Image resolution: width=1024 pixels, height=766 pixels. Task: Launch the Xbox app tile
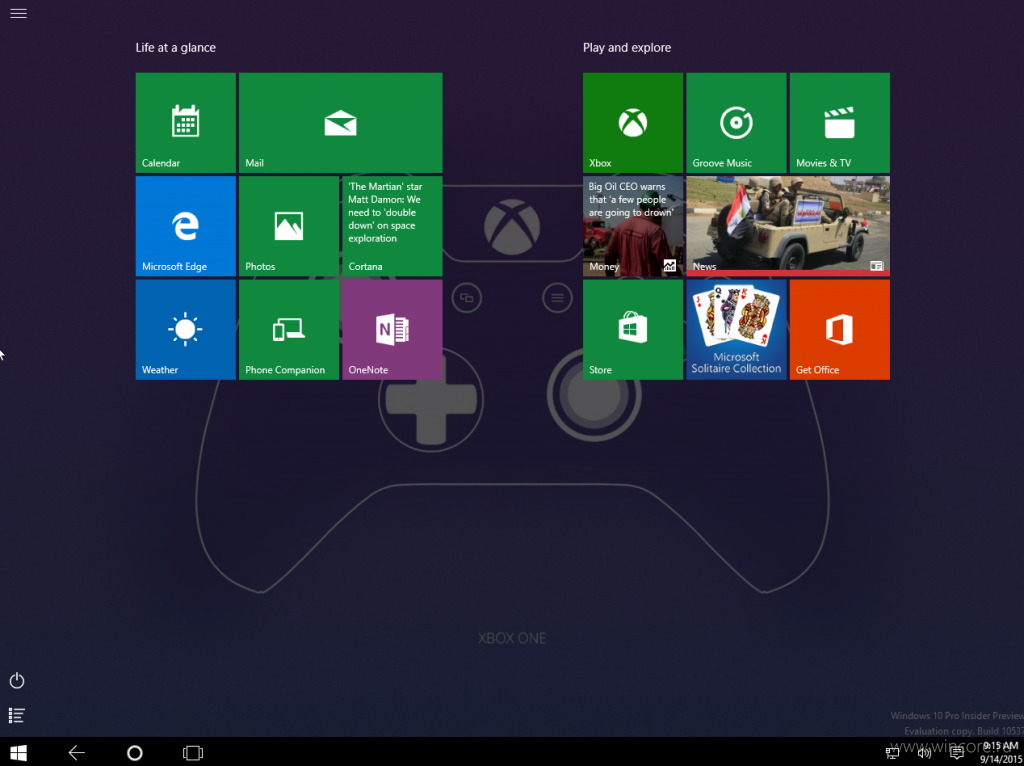pyautogui.click(x=633, y=123)
